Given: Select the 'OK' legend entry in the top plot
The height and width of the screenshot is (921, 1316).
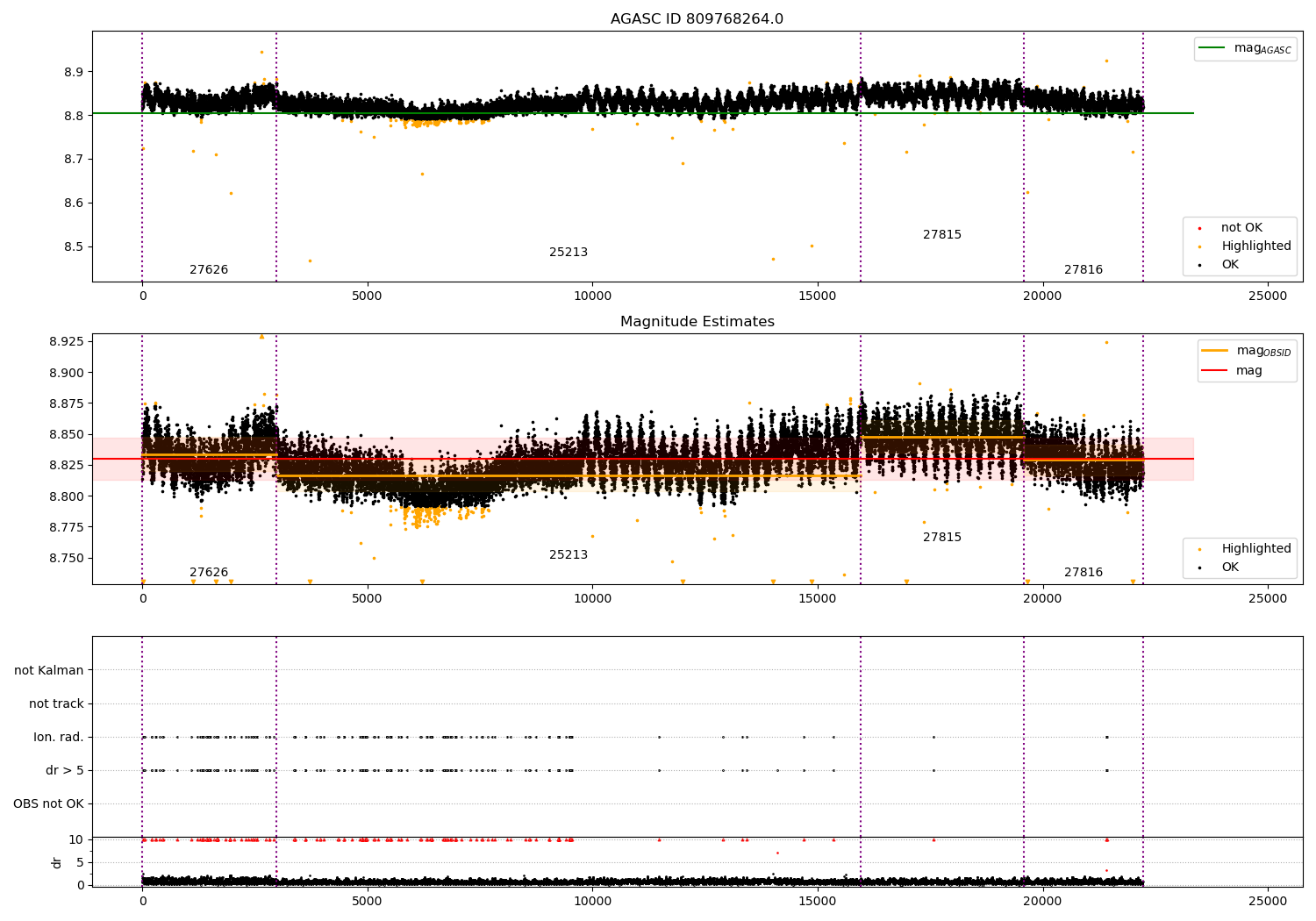Looking at the screenshot, I should click(x=1230, y=265).
